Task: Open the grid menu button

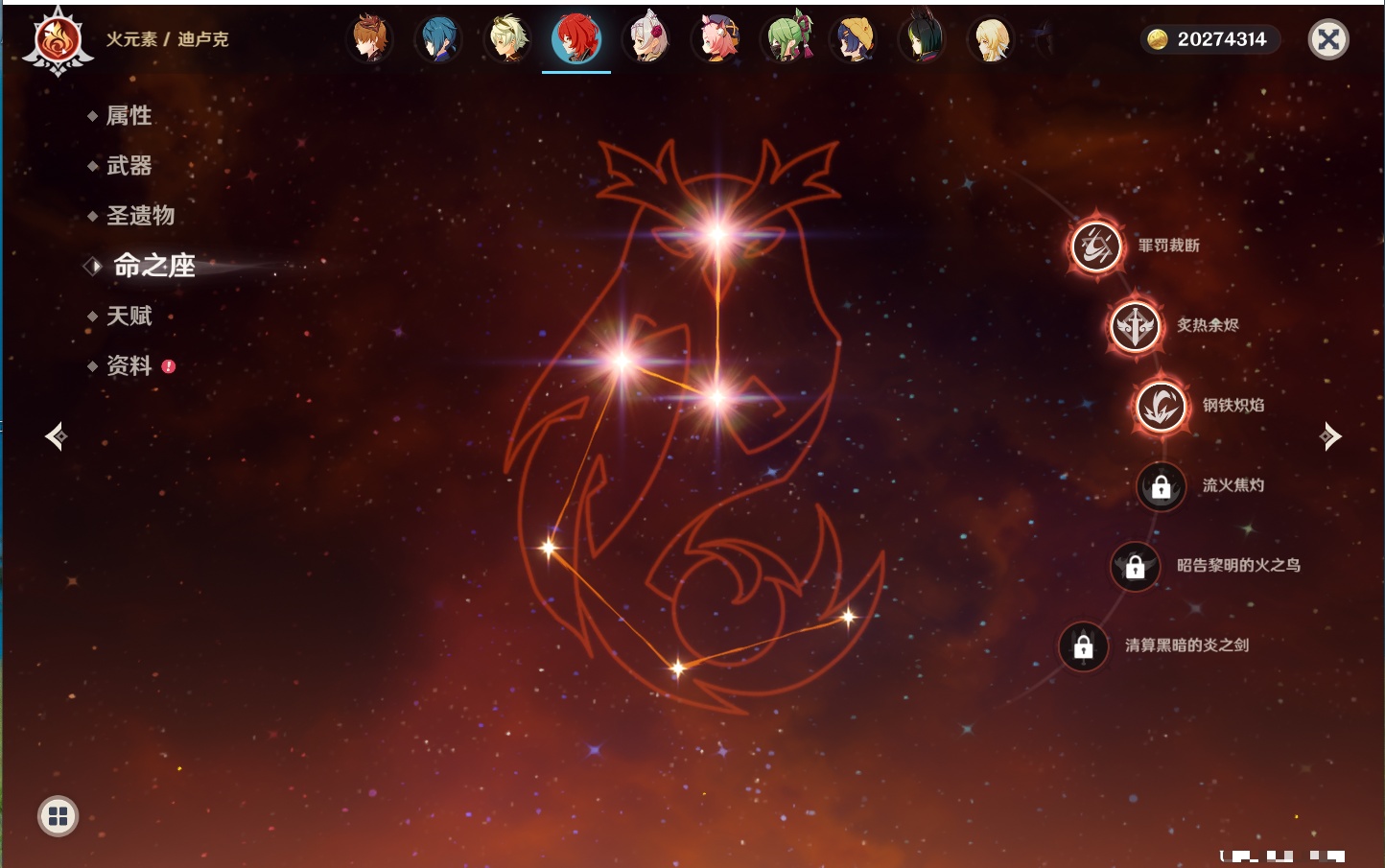Action: click(x=58, y=816)
